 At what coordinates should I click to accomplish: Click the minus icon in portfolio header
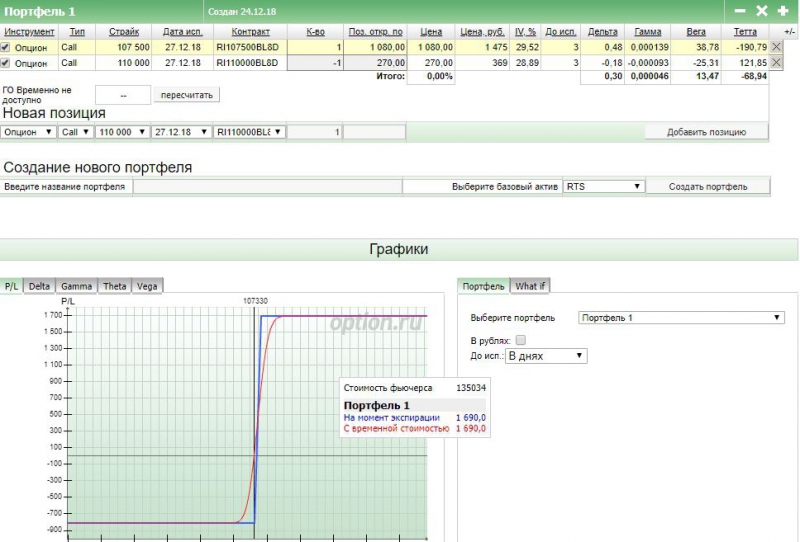[740, 11]
